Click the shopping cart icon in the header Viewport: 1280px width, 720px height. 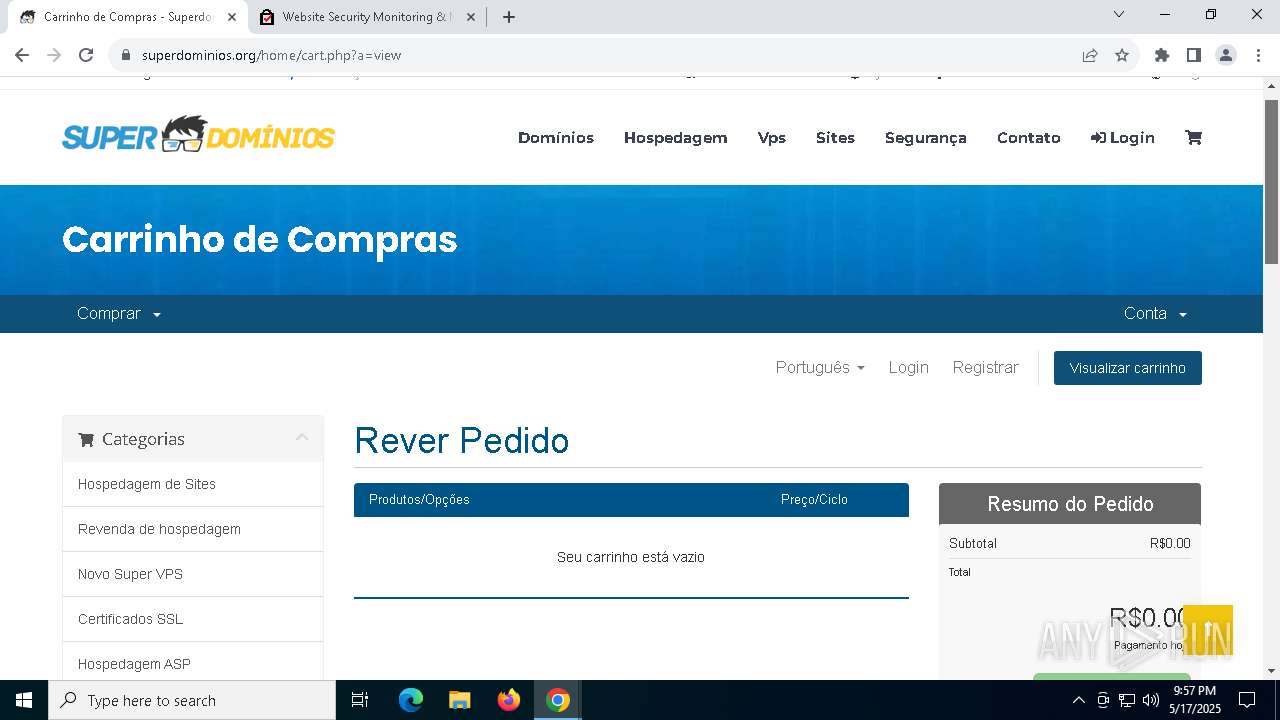tap(1193, 138)
